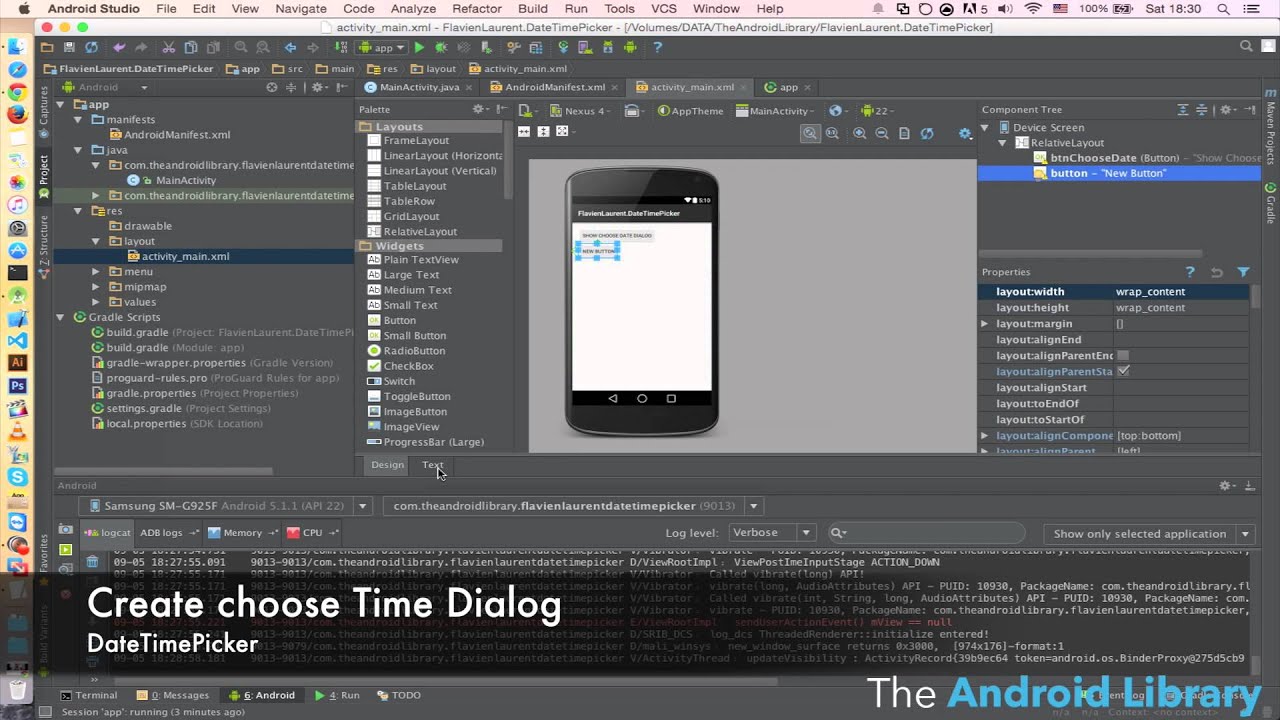
Task: Open the 4: Run tool window
Action: click(x=337, y=695)
